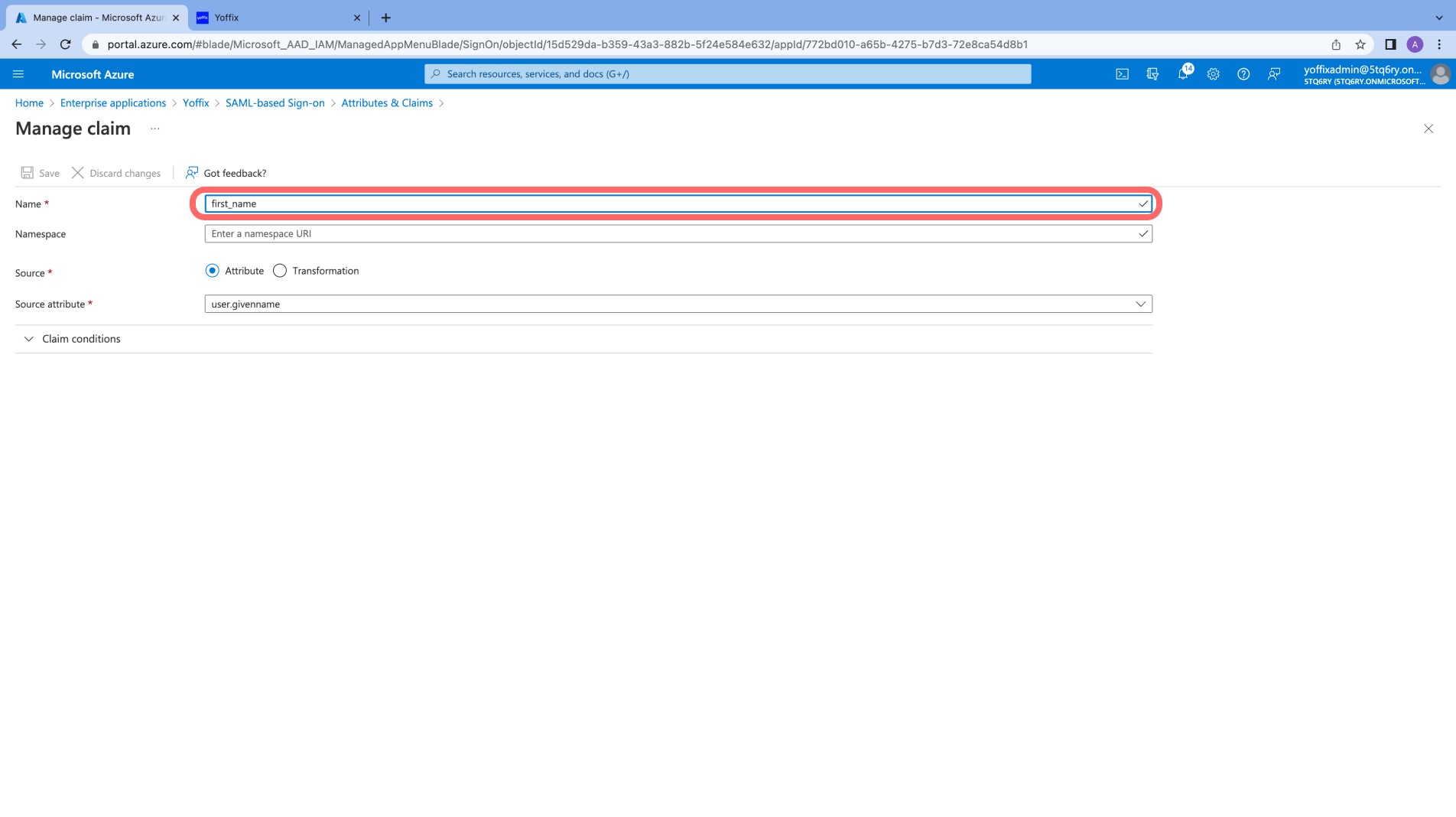Open Cloud Shell from the header
Image resolution: width=1456 pixels, height=817 pixels.
[1122, 74]
